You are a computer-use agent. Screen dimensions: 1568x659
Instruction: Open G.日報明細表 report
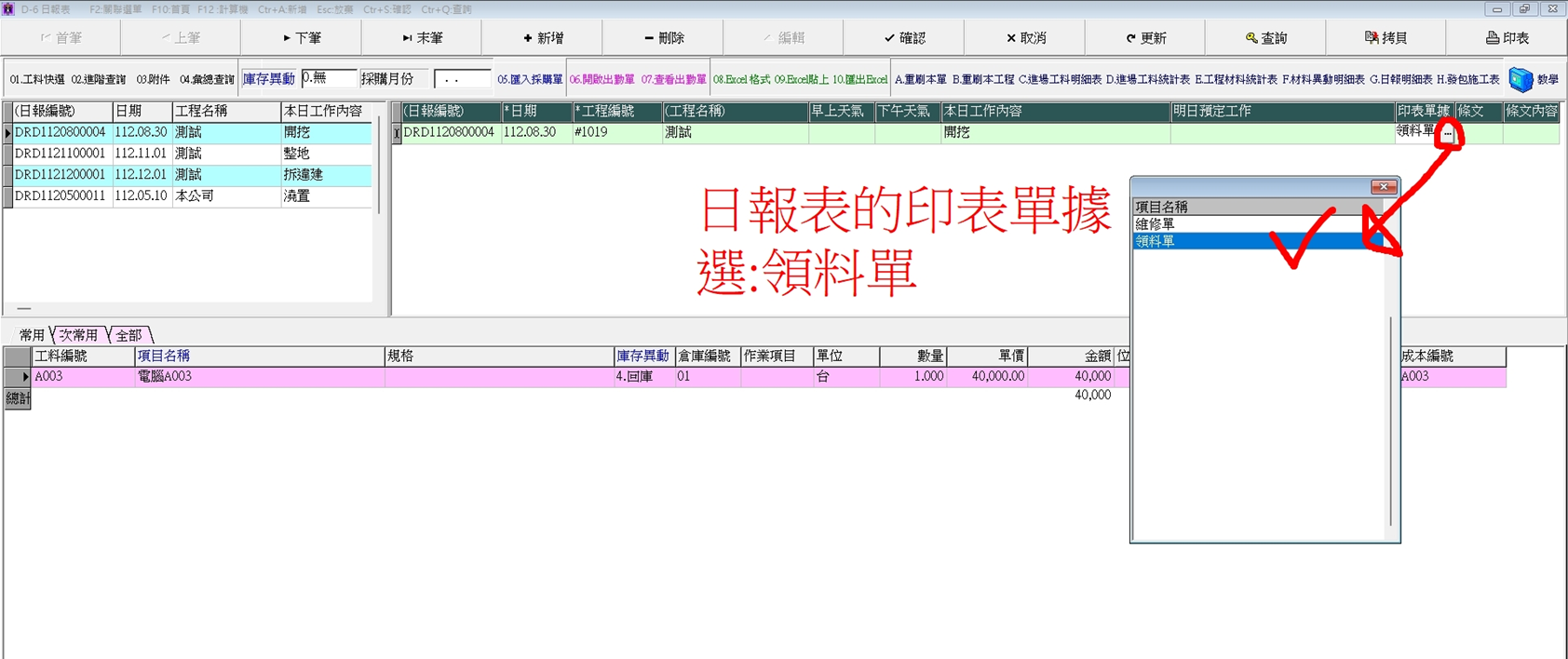1400,80
